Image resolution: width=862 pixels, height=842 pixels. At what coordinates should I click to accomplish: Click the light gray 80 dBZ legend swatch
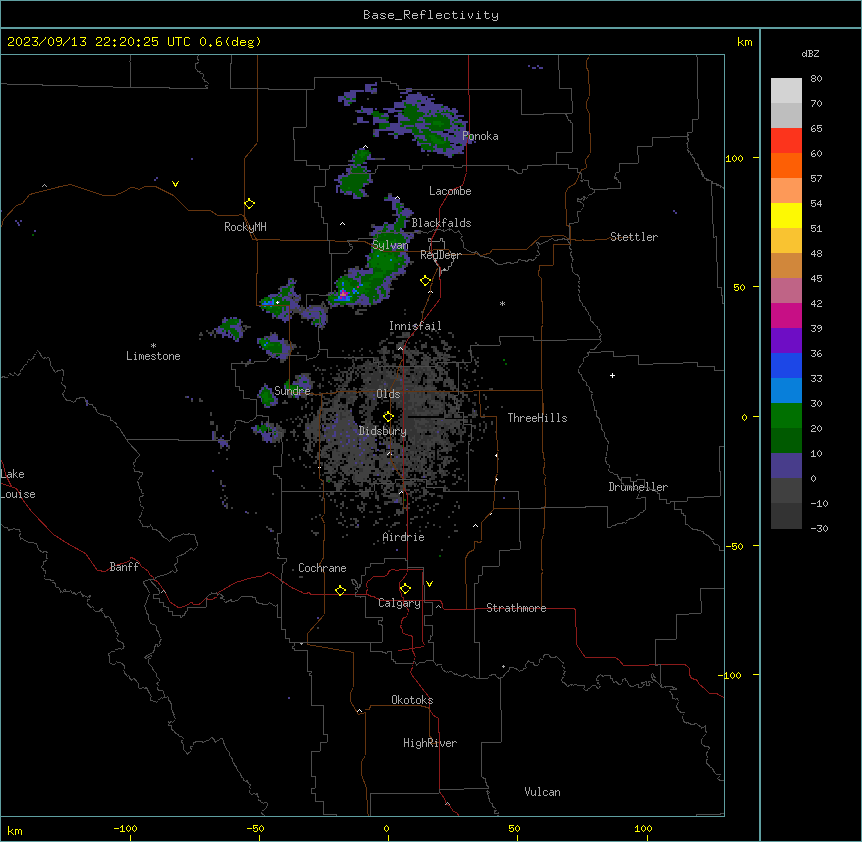[x=786, y=91]
